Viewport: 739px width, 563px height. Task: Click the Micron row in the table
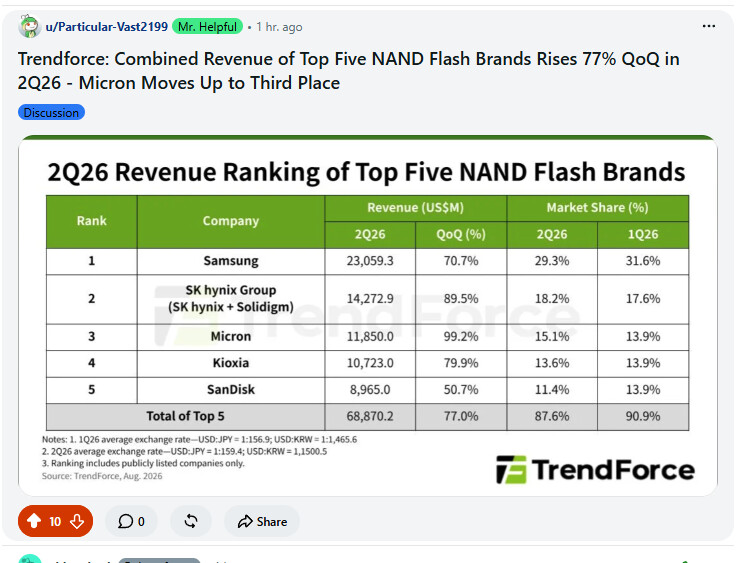coord(368,336)
